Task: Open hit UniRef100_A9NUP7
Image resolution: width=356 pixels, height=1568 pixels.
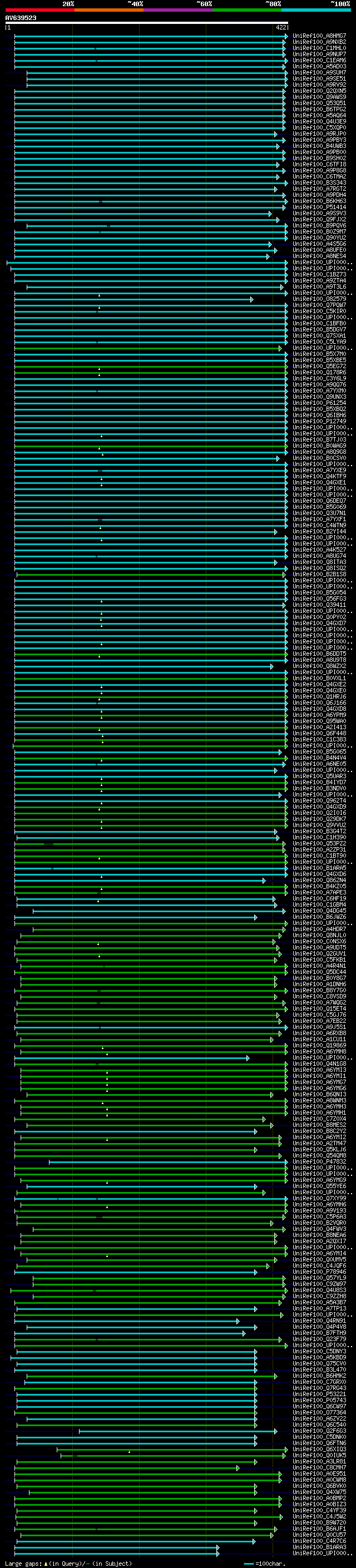Action: pyautogui.click(x=319, y=54)
